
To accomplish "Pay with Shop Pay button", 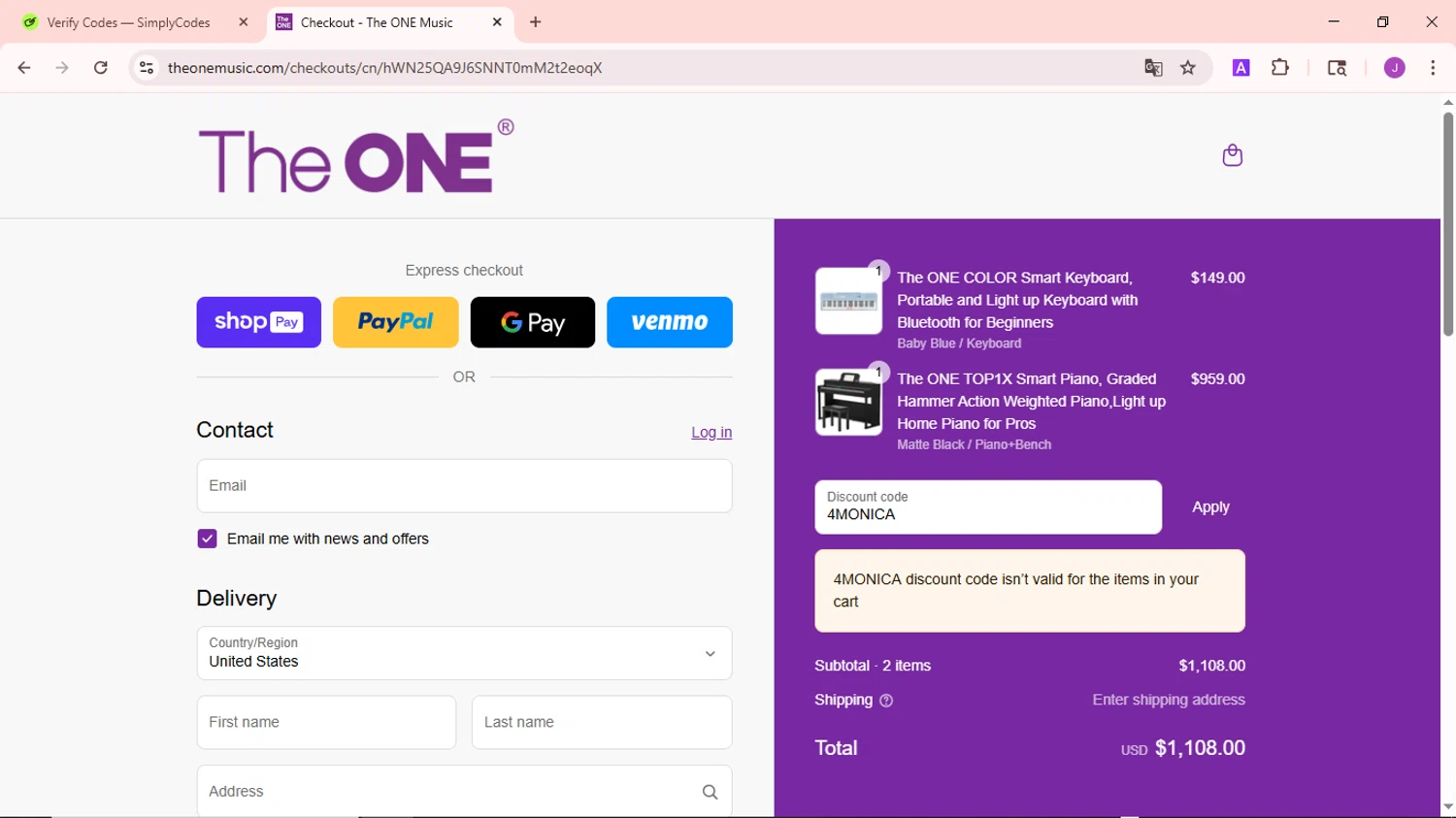I will coord(259,322).
